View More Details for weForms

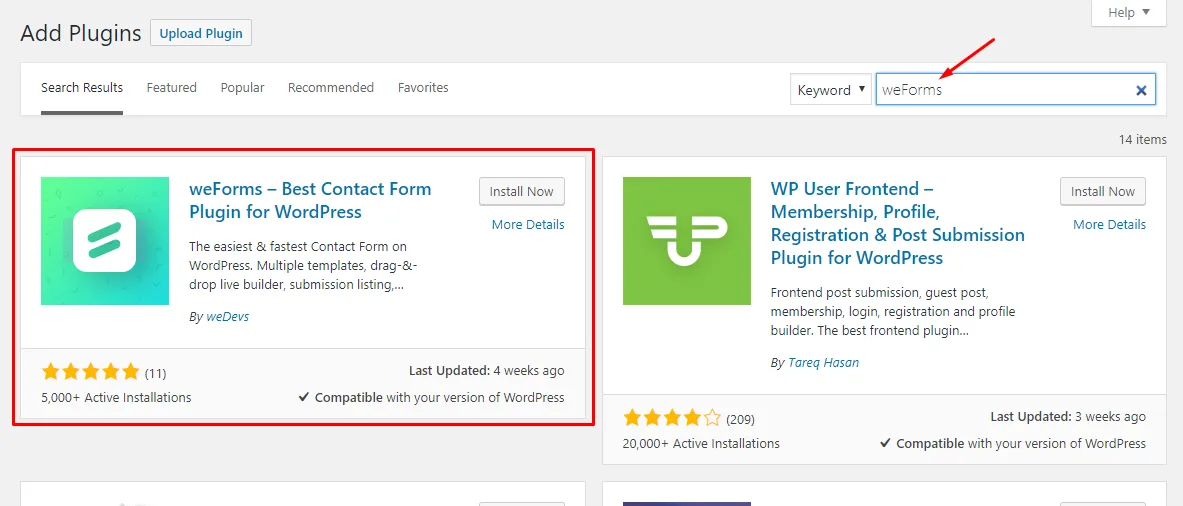(528, 225)
